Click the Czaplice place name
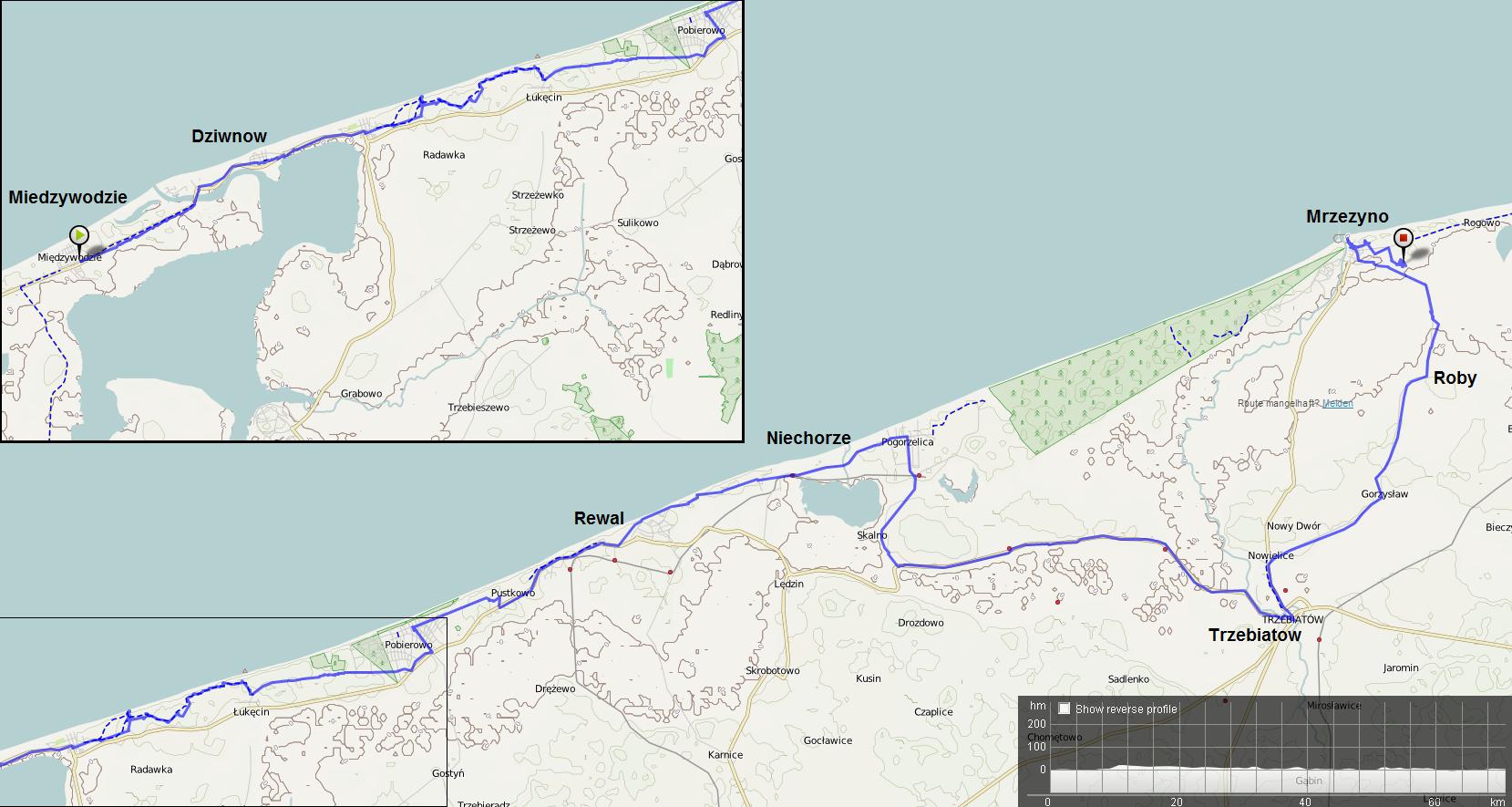1512x807 pixels. tap(933, 712)
